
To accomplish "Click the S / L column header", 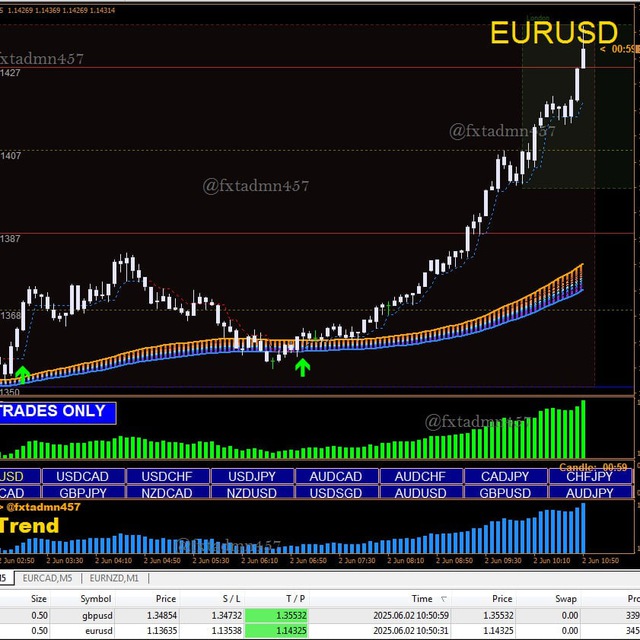I will (x=231, y=599).
